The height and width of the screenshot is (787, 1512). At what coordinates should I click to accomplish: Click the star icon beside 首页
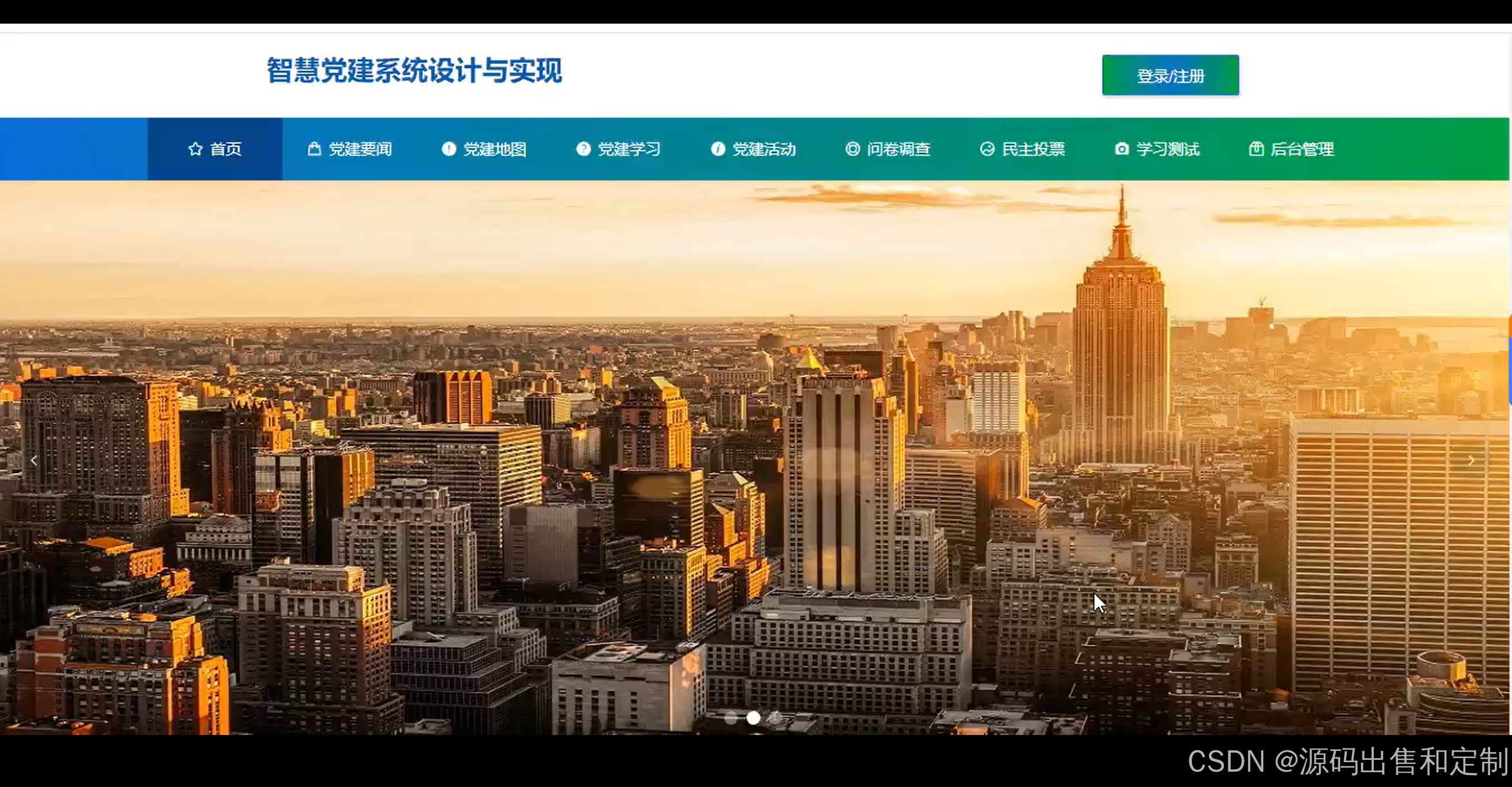(x=195, y=149)
